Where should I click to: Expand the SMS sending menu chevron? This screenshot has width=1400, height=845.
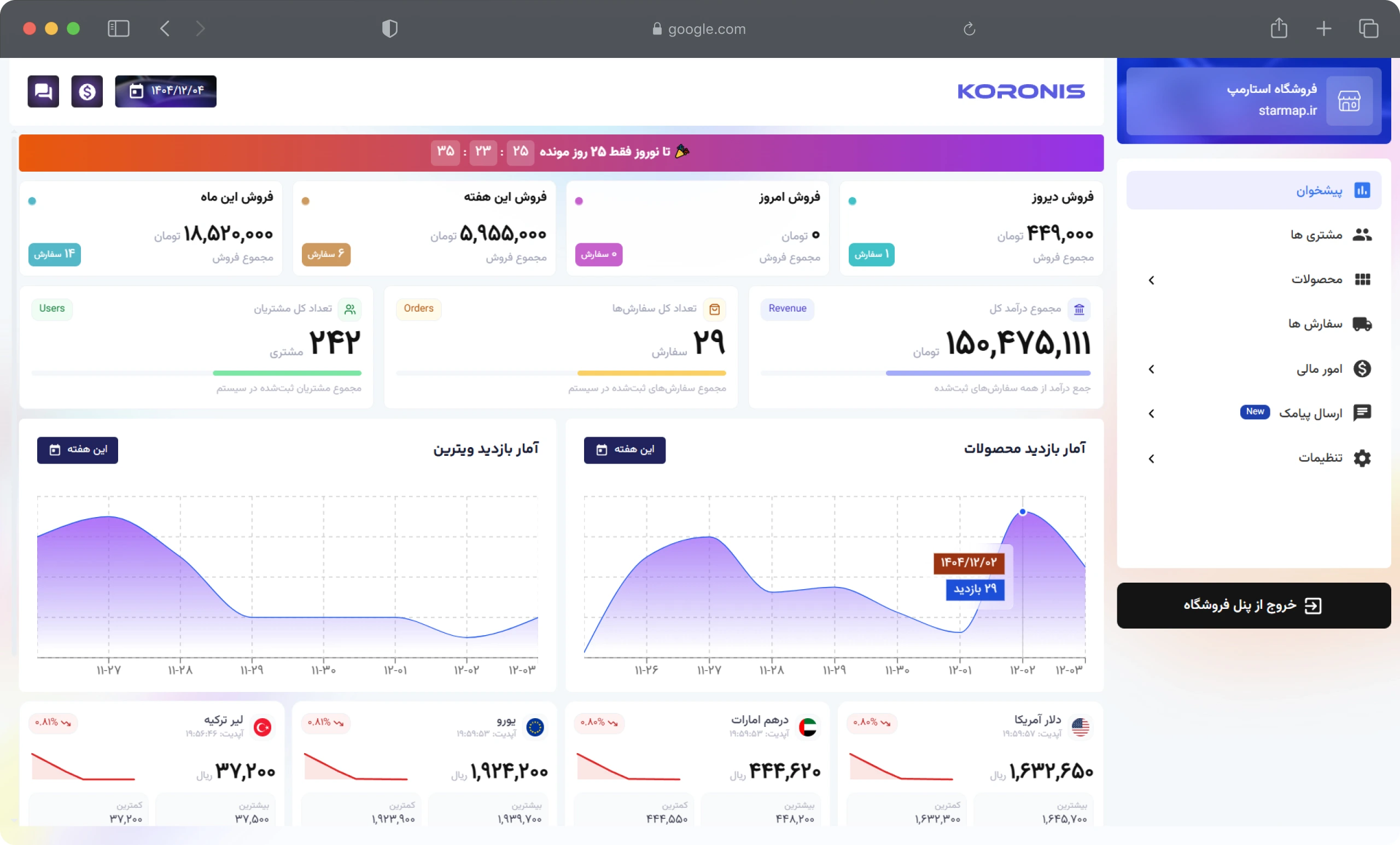pos(1151,413)
